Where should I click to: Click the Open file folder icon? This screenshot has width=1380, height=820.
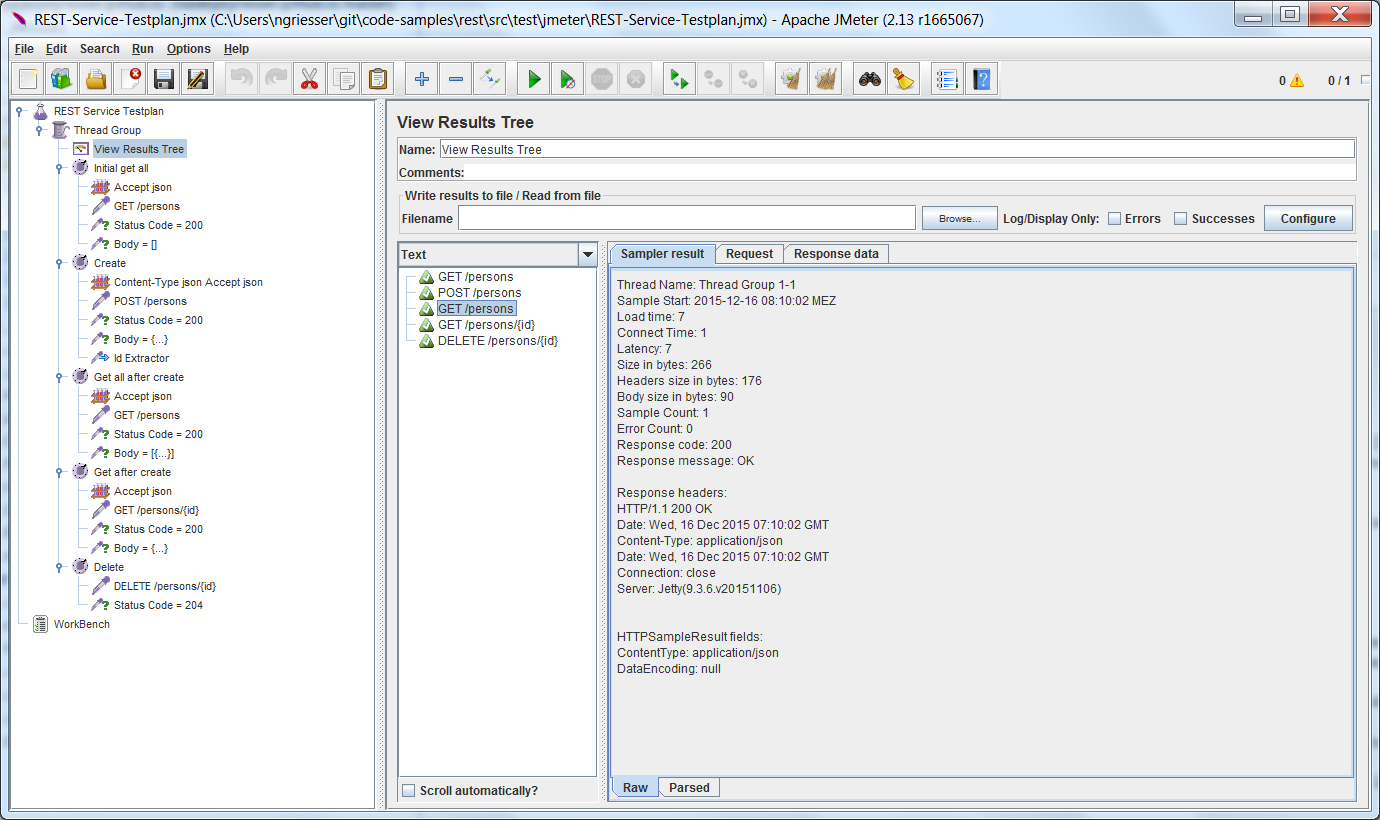pyautogui.click(x=96, y=79)
